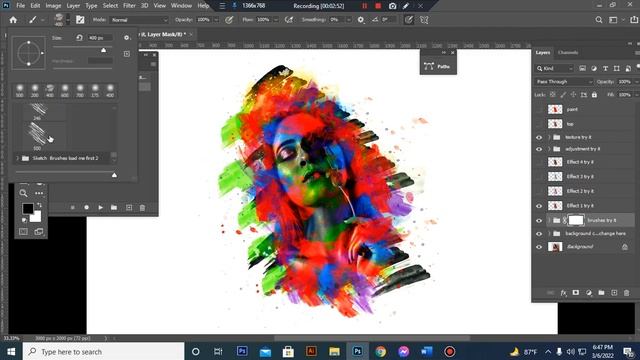Open the Smoothing value dropdown arrow

click(349, 20)
